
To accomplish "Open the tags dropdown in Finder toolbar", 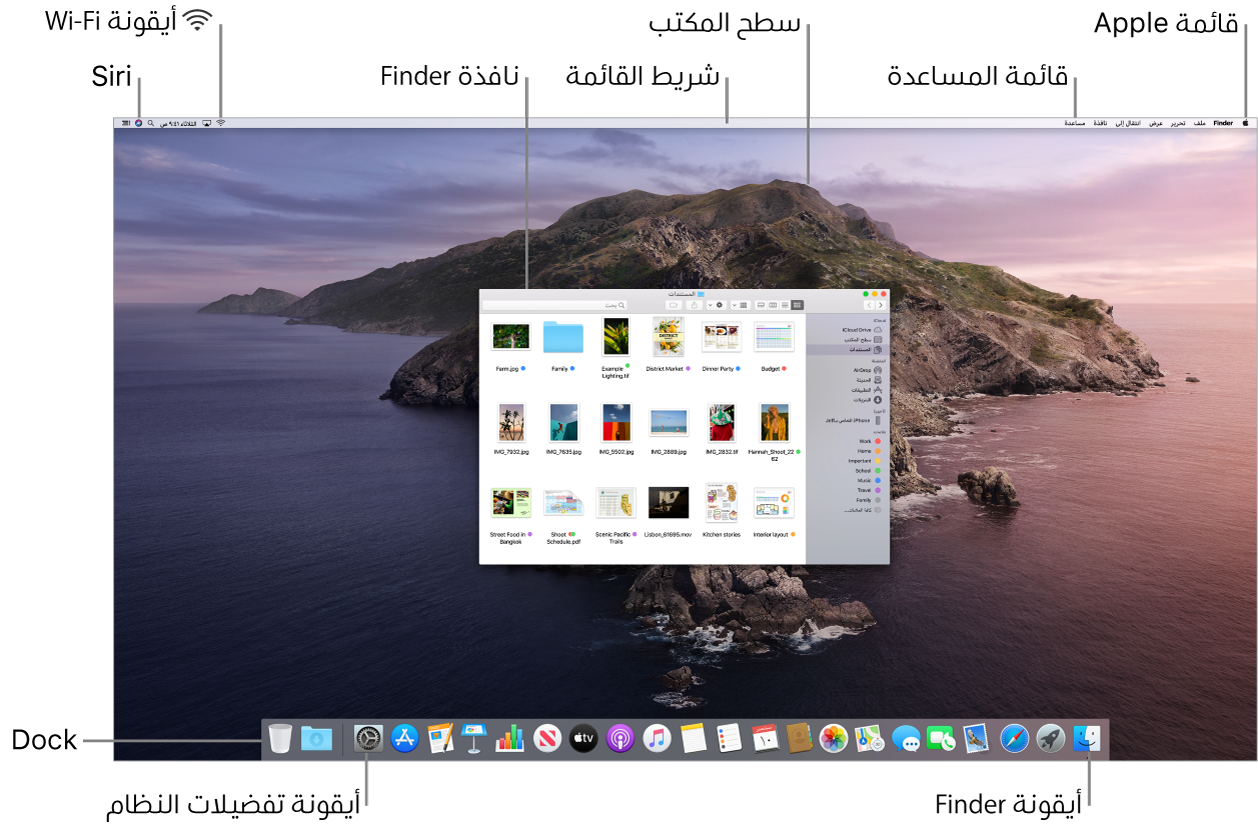I will [674, 305].
